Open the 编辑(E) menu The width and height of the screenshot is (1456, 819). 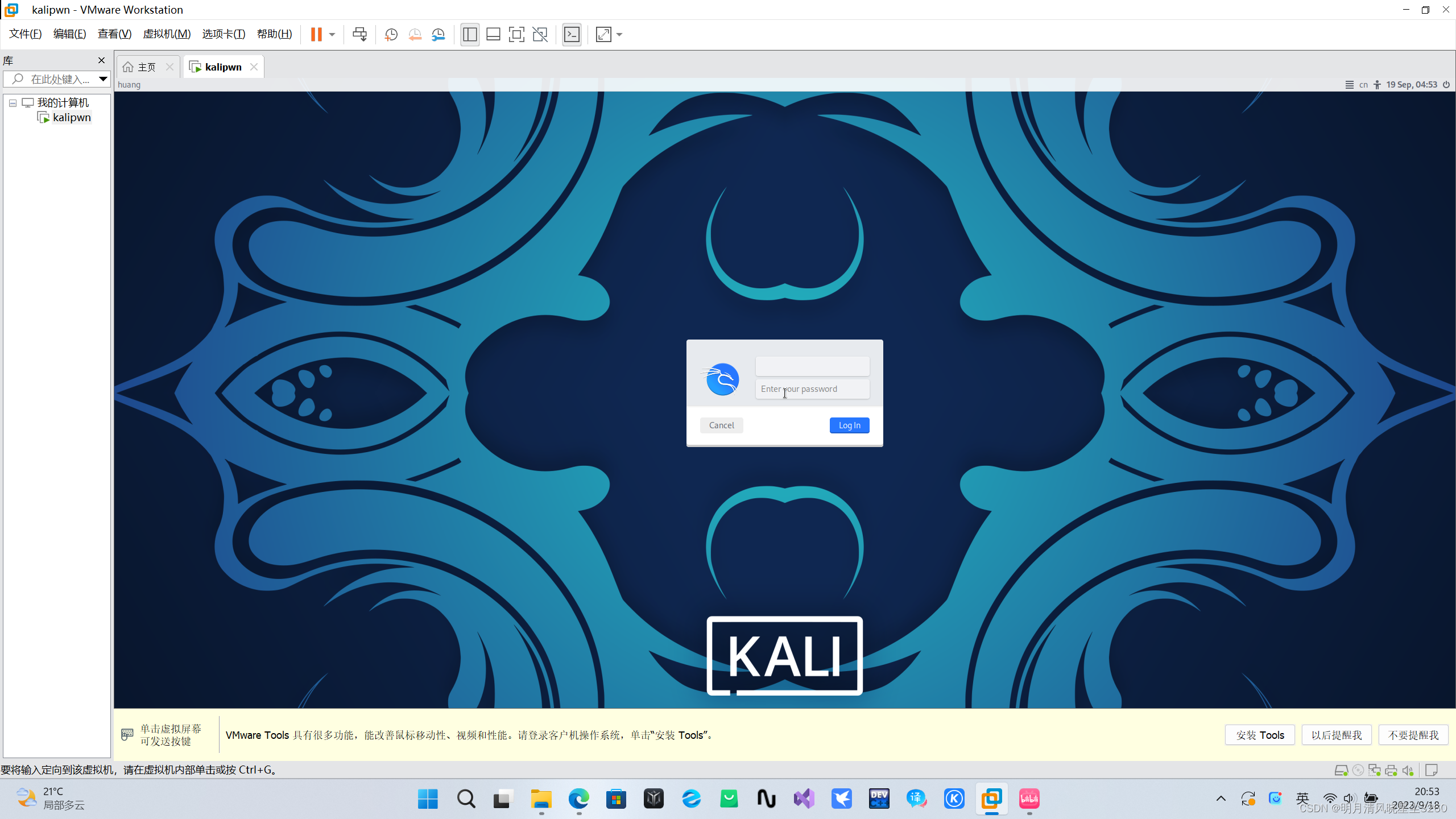coord(69,34)
